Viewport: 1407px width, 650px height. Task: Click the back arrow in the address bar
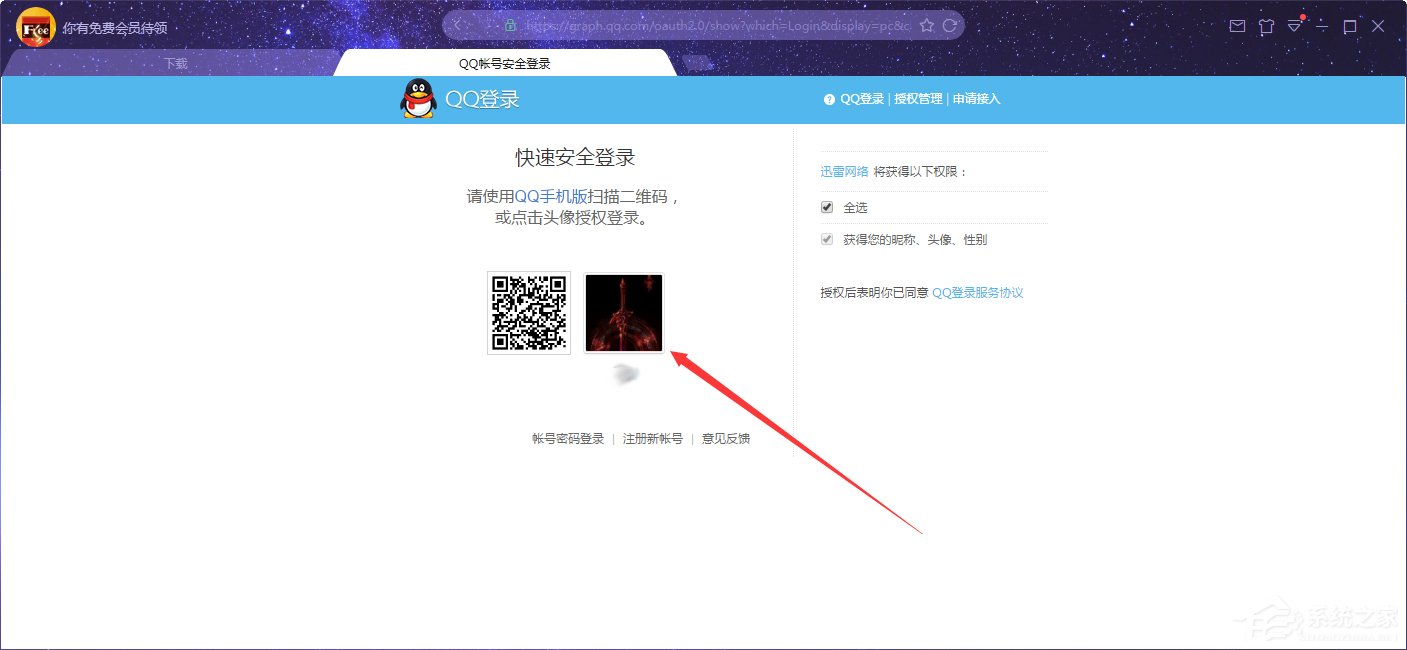pos(457,24)
